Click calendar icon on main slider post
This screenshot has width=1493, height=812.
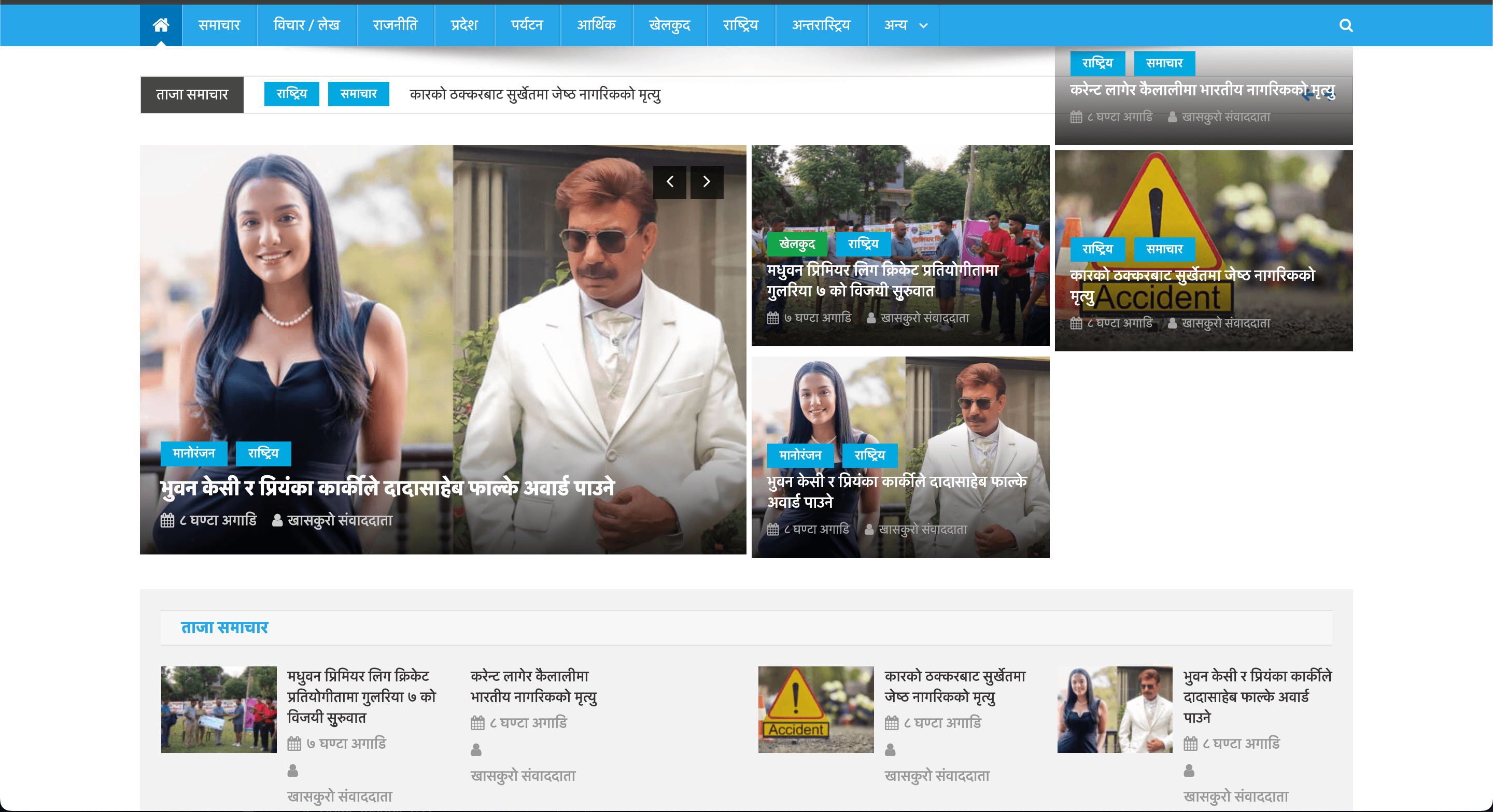click(x=167, y=520)
